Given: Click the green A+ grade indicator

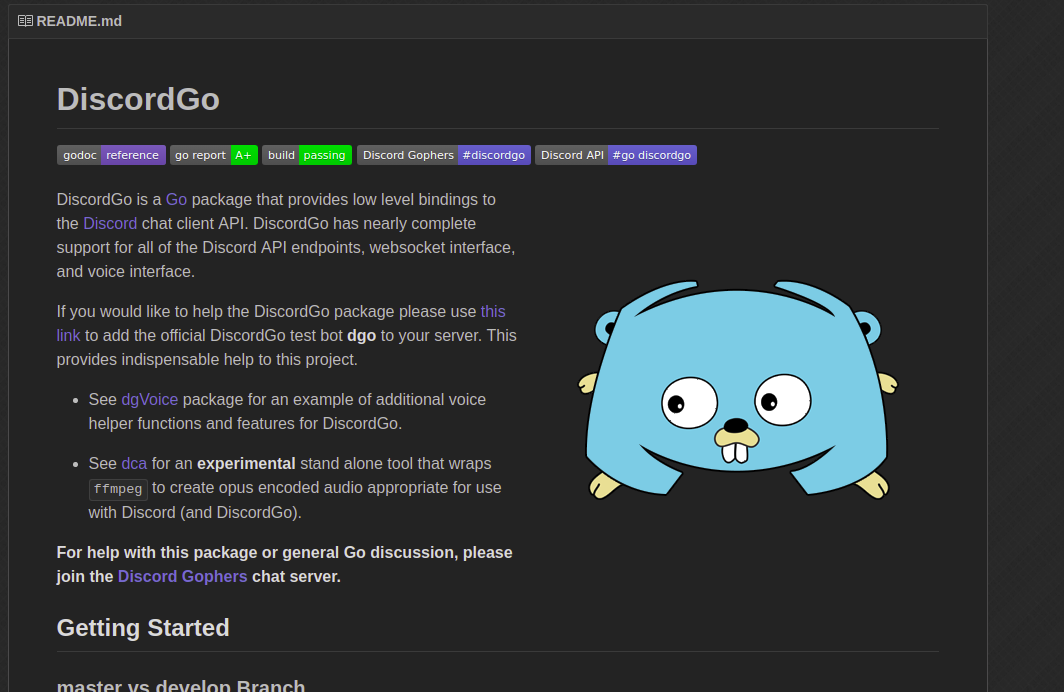Looking at the screenshot, I should (x=243, y=155).
